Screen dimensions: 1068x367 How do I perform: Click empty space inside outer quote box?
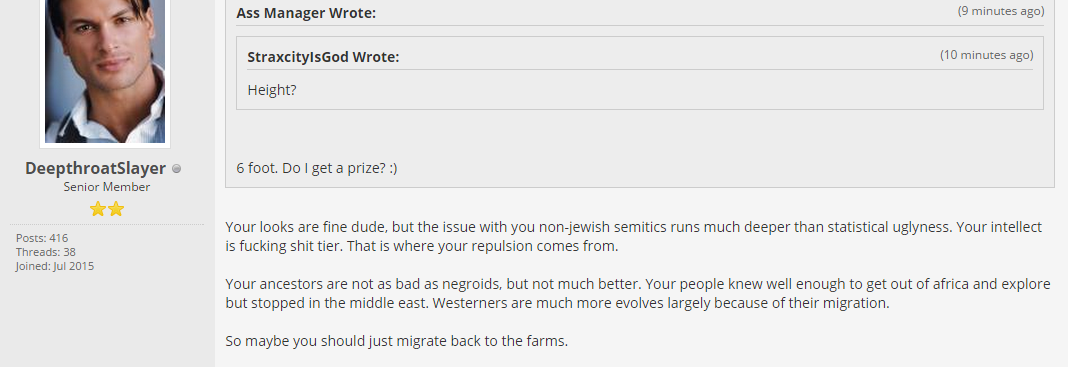pos(640,134)
